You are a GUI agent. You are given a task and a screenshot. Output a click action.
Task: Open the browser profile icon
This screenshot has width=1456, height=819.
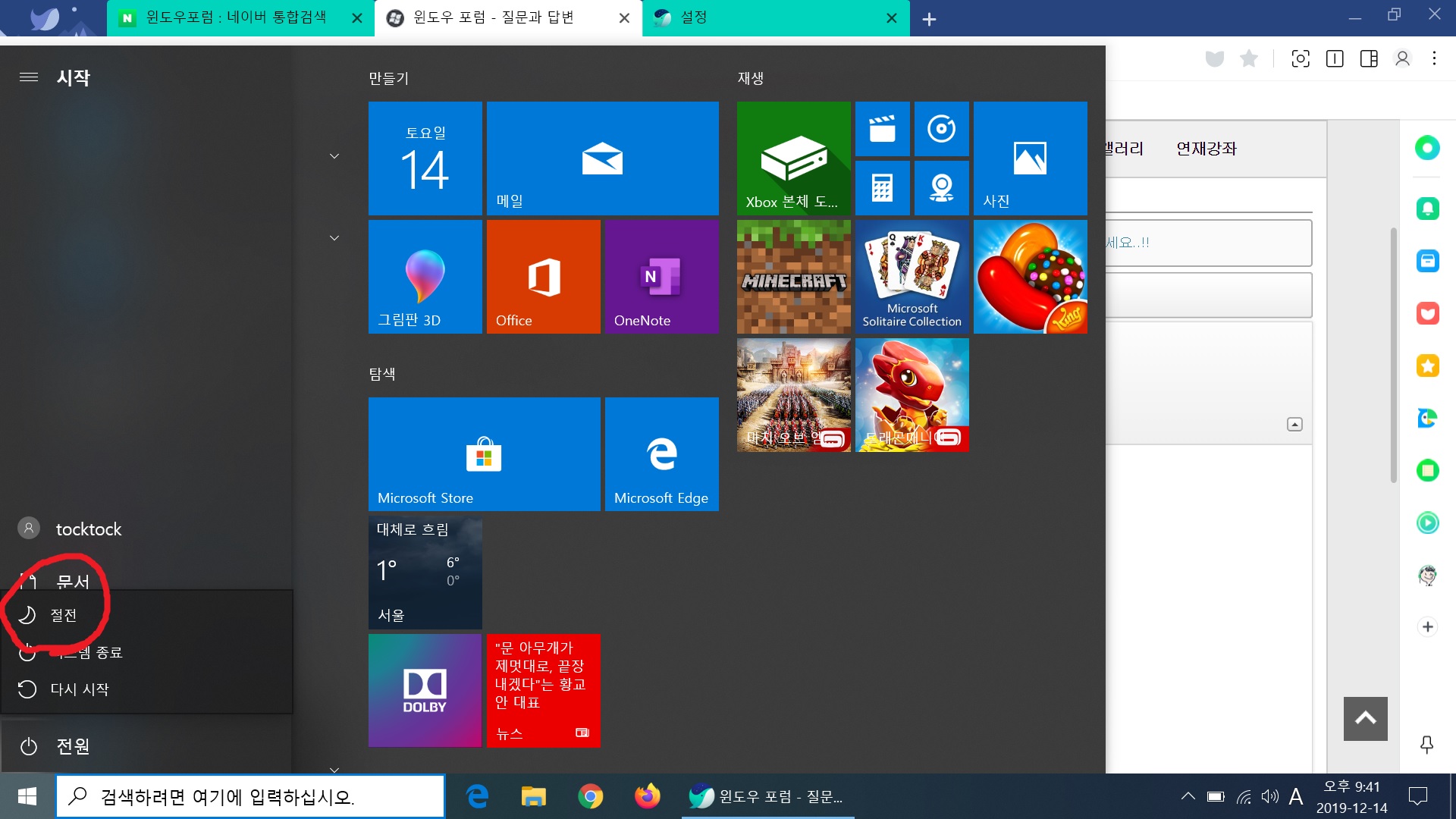pos(1402,58)
